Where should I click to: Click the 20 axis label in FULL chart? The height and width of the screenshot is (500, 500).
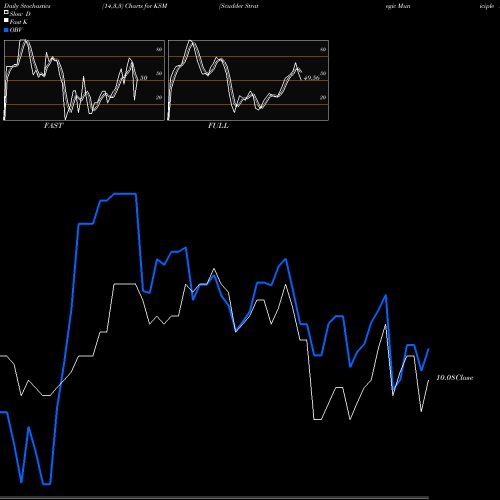click(x=323, y=97)
